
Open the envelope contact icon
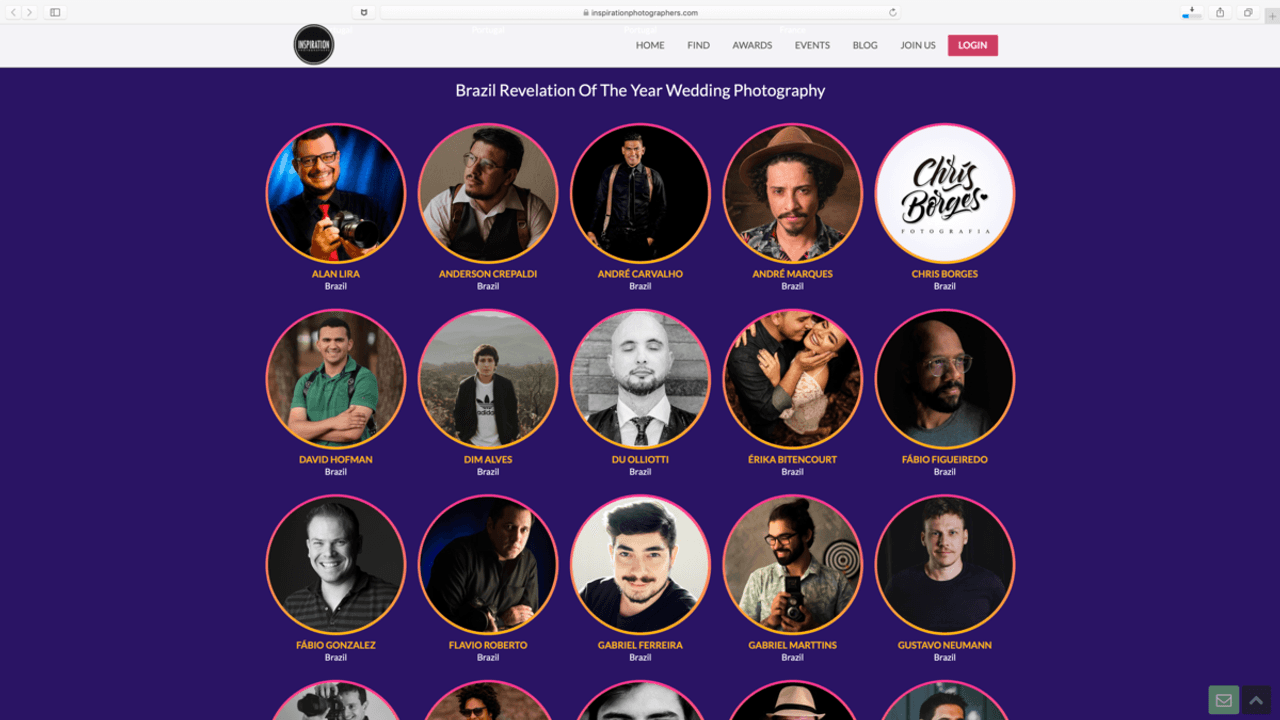[1223, 700]
